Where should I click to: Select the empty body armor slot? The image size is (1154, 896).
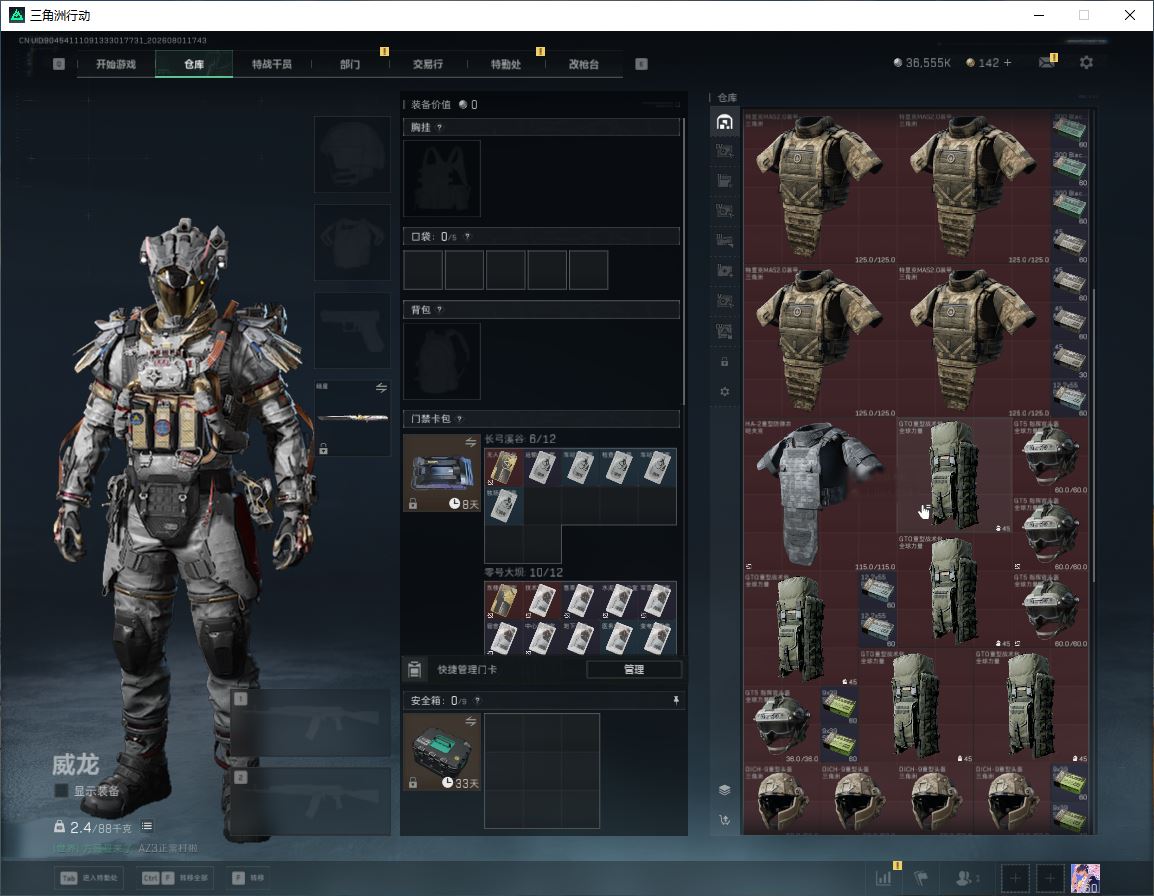[353, 242]
